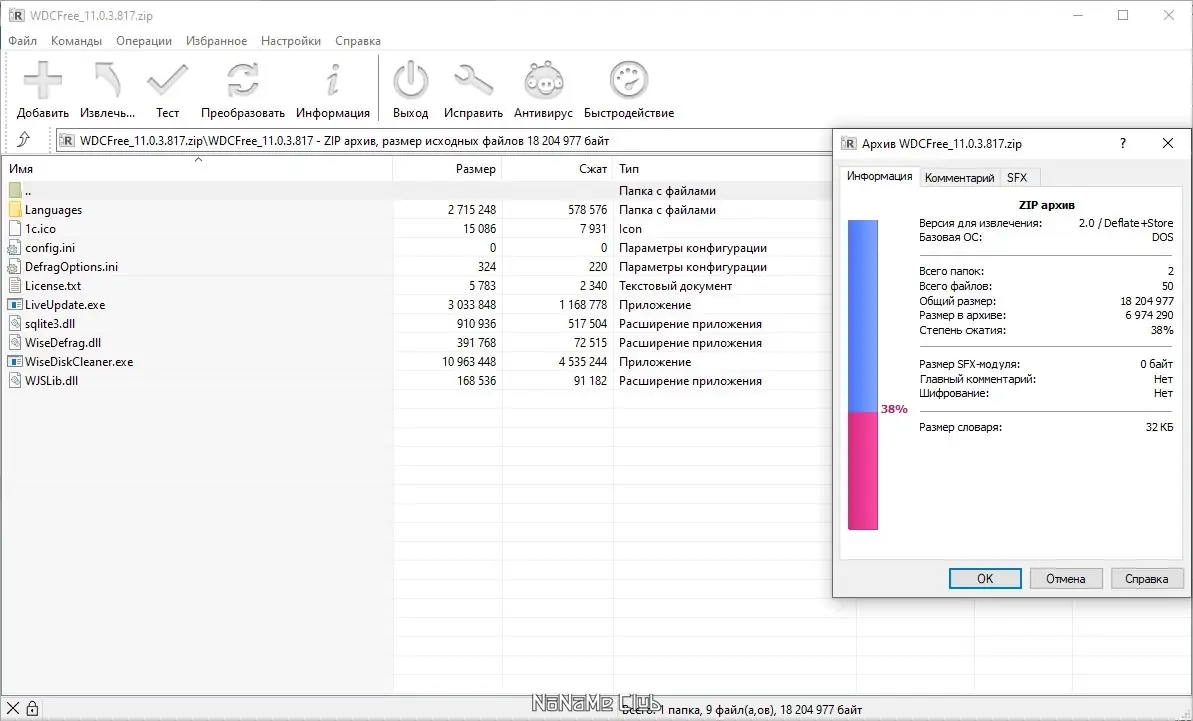The height and width of the screenshot is (721, 1193).
Task: Switch to the Комментарий tab
Action: point(959,177)
